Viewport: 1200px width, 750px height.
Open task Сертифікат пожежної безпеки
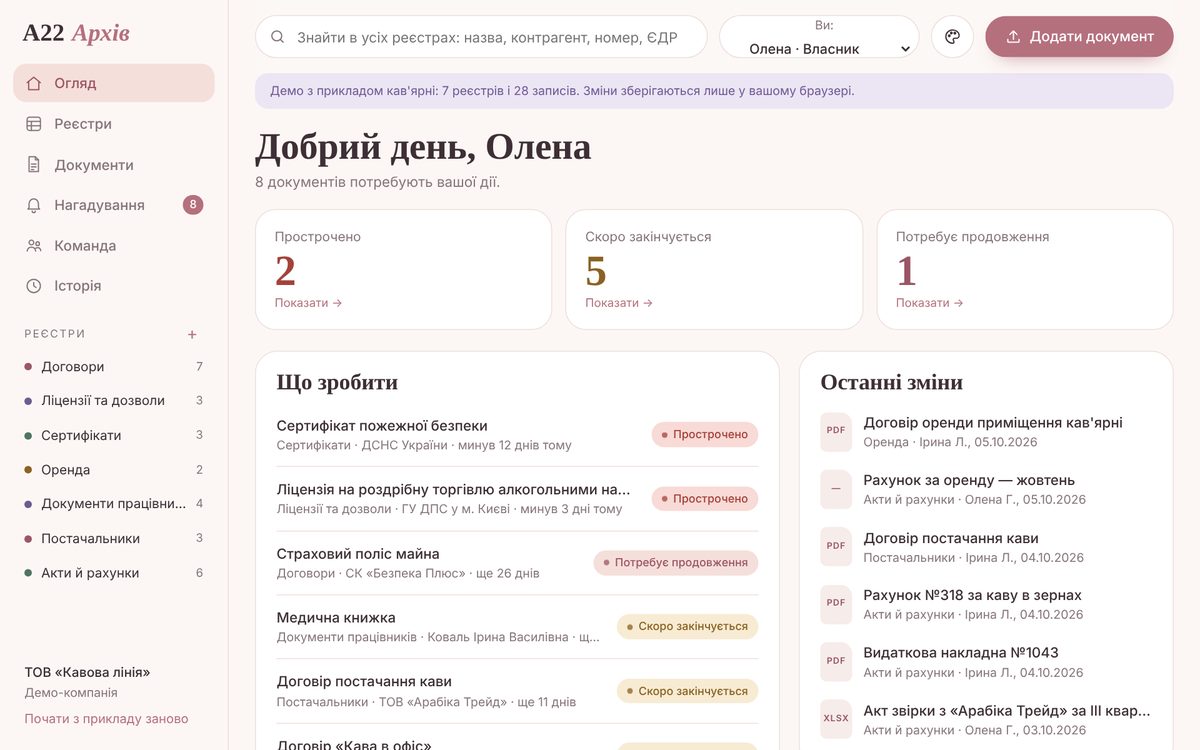[x=517, y=435]
